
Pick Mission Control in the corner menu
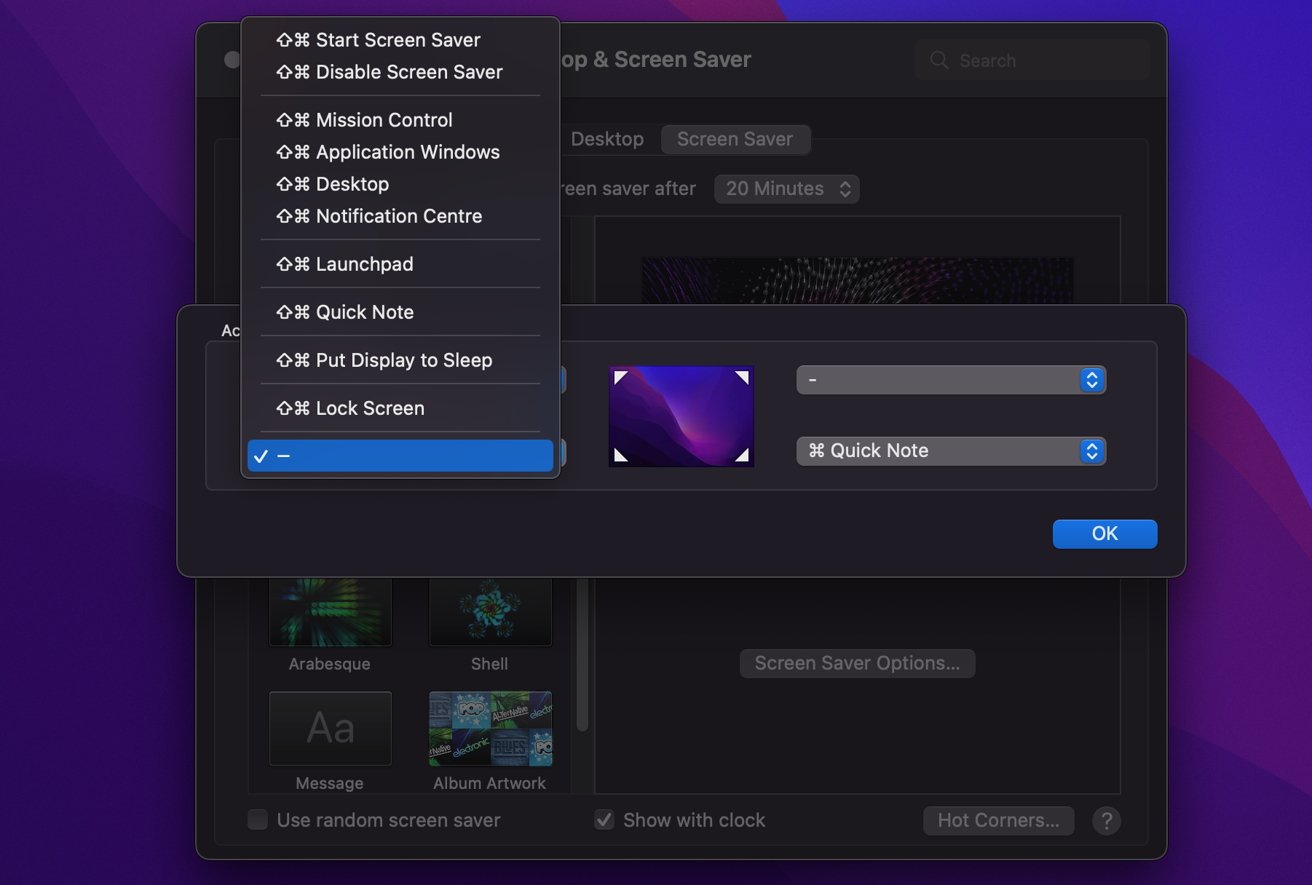[400, 120]
